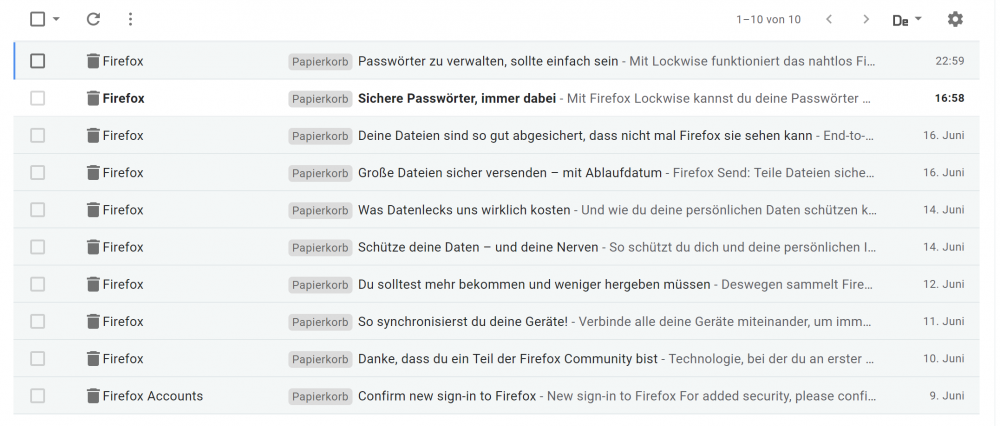
Task: Click the Papierkorb label on the 9. Juni email
Action: (x=320, y=396)
